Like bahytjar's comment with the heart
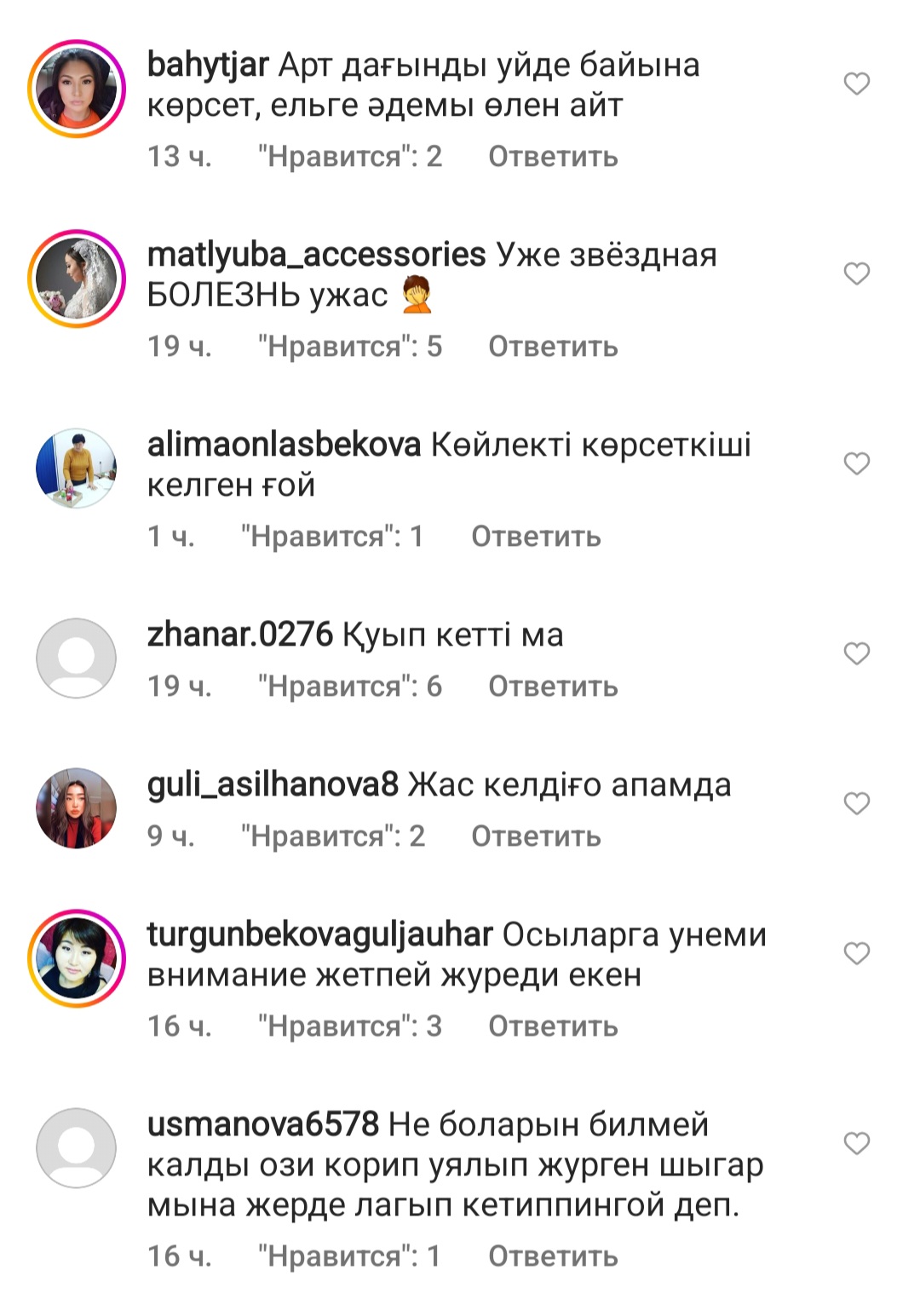Screen dimensions: 920x1316 pyautogui.click(x=856, y=83)
